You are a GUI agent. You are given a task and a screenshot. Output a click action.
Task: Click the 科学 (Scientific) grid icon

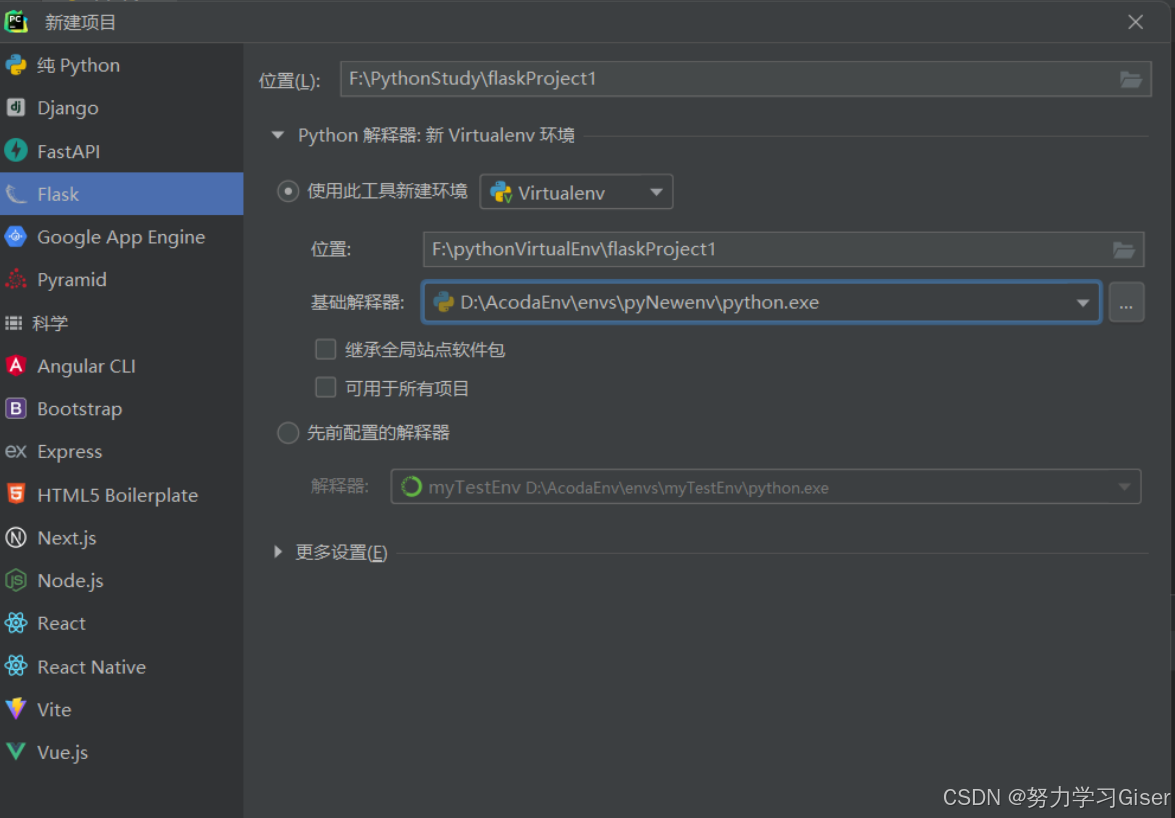click(x=13, y=323)
